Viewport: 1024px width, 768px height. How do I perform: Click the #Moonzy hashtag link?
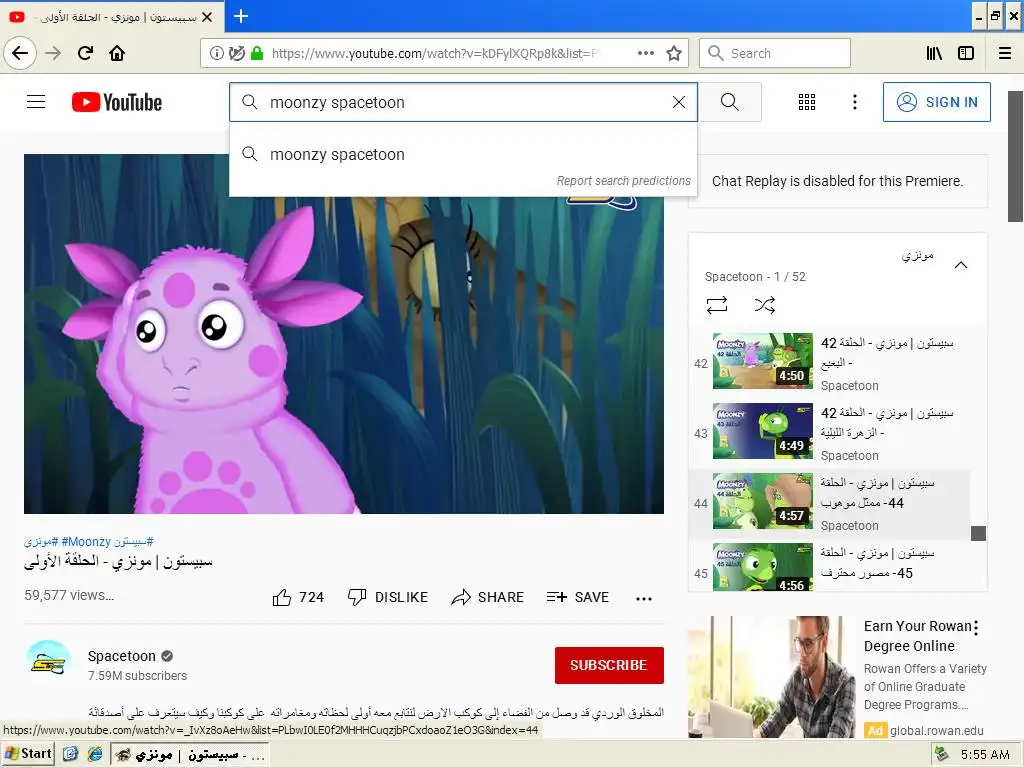point(86,541)
